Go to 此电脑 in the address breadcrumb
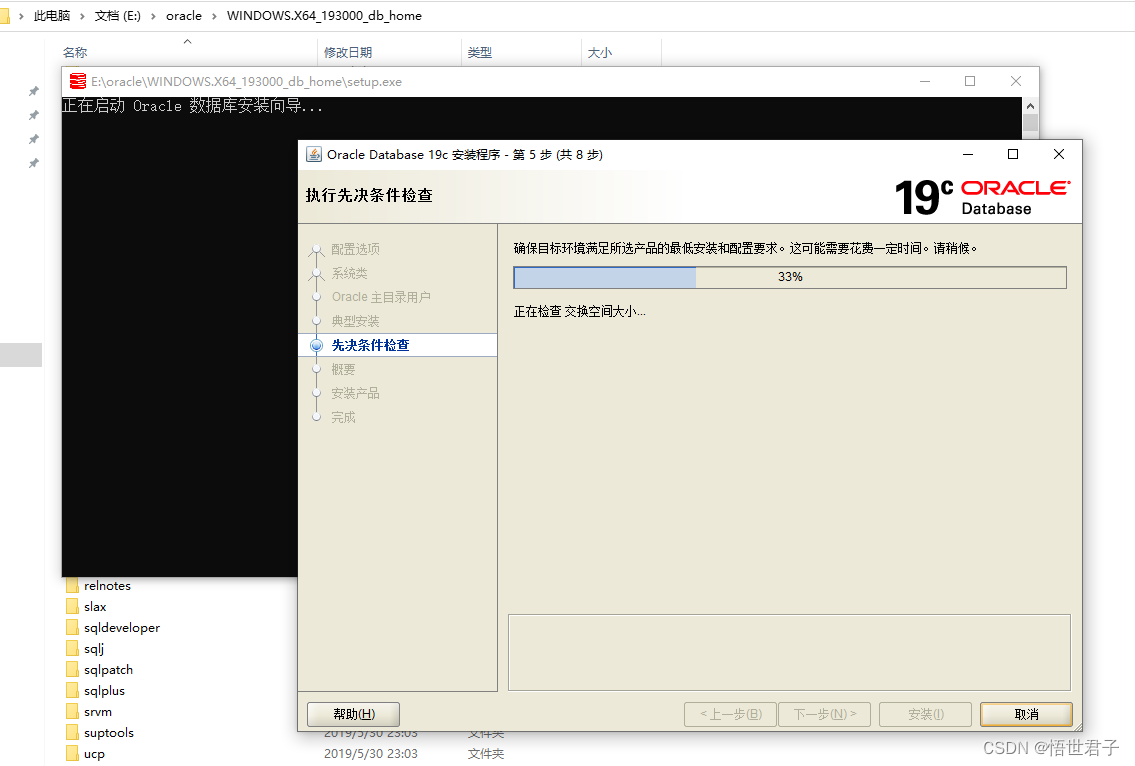Viewport: 1135px width, 766px height. (51, 15)
